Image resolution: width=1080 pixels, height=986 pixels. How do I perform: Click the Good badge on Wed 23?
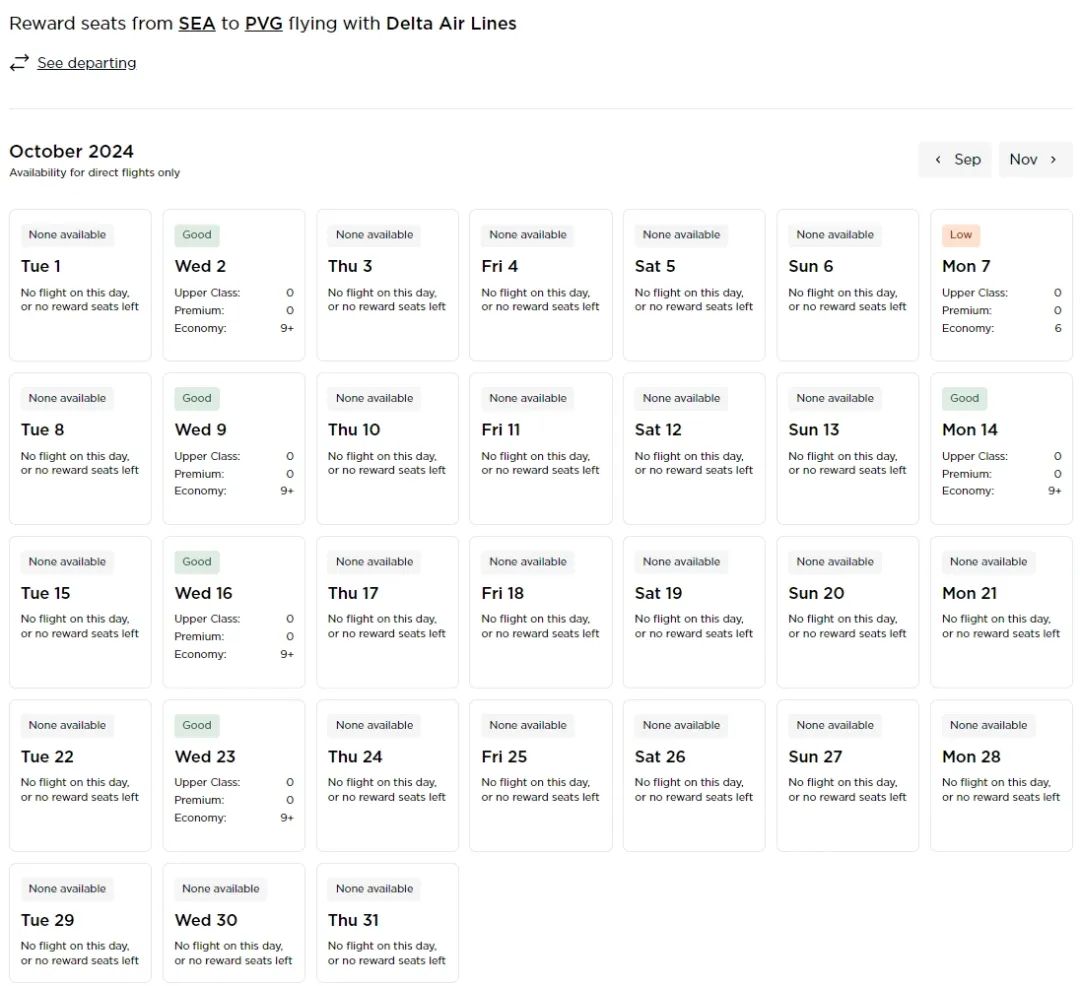pyautogui.click(x=197, y=725)
